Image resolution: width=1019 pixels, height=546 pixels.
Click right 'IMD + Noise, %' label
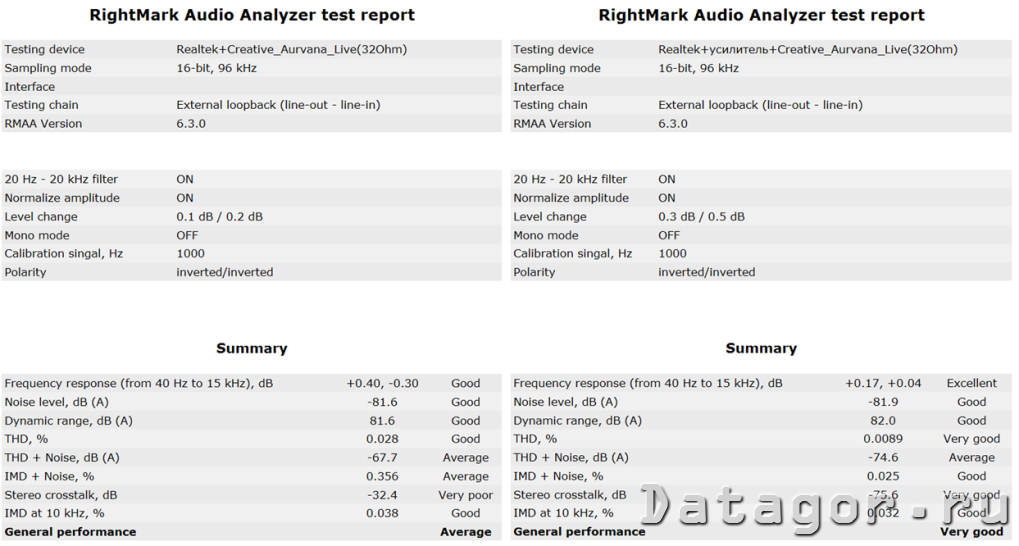pos(558,476)
